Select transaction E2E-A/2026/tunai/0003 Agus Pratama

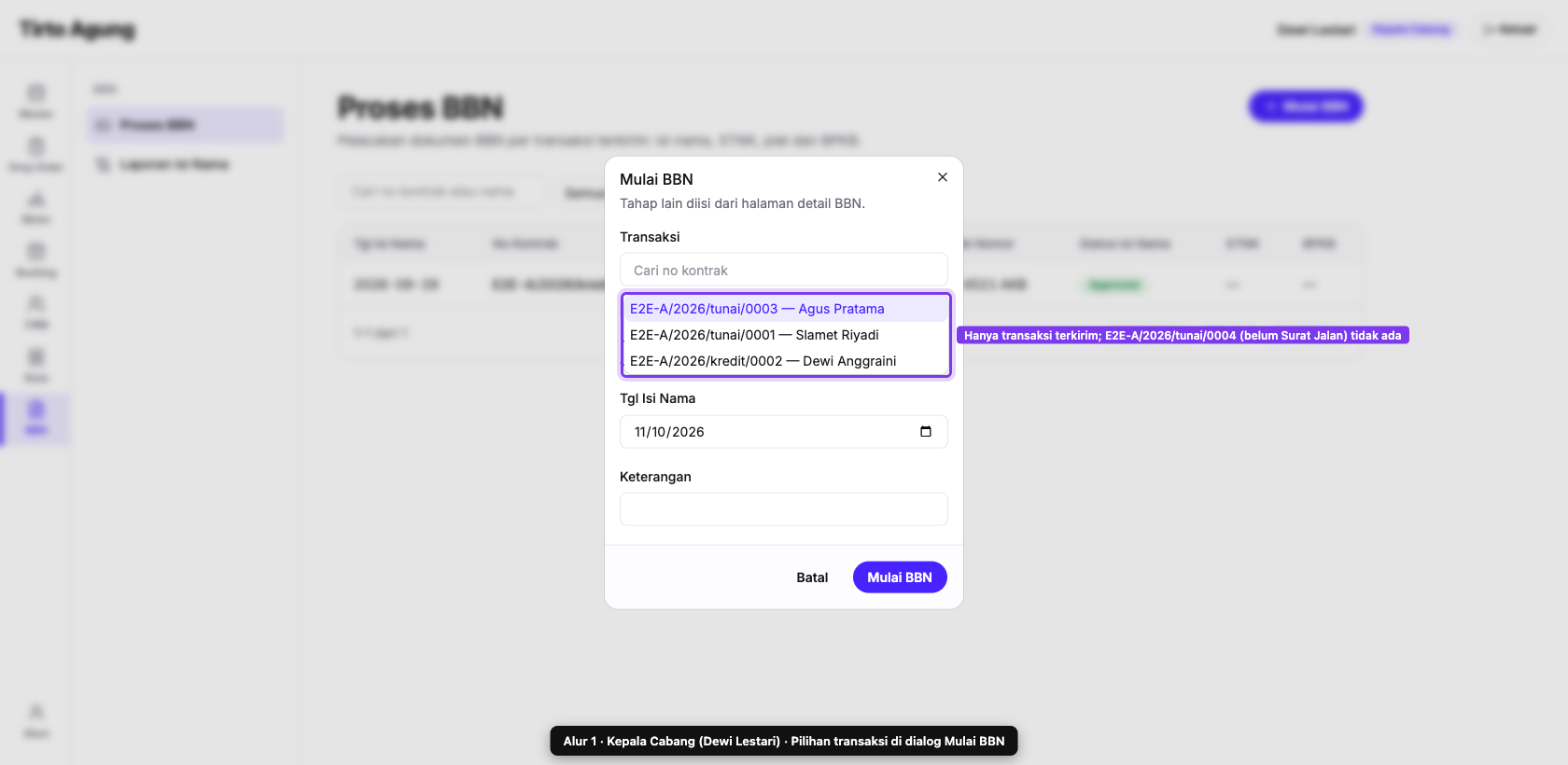tap(786, 309)
